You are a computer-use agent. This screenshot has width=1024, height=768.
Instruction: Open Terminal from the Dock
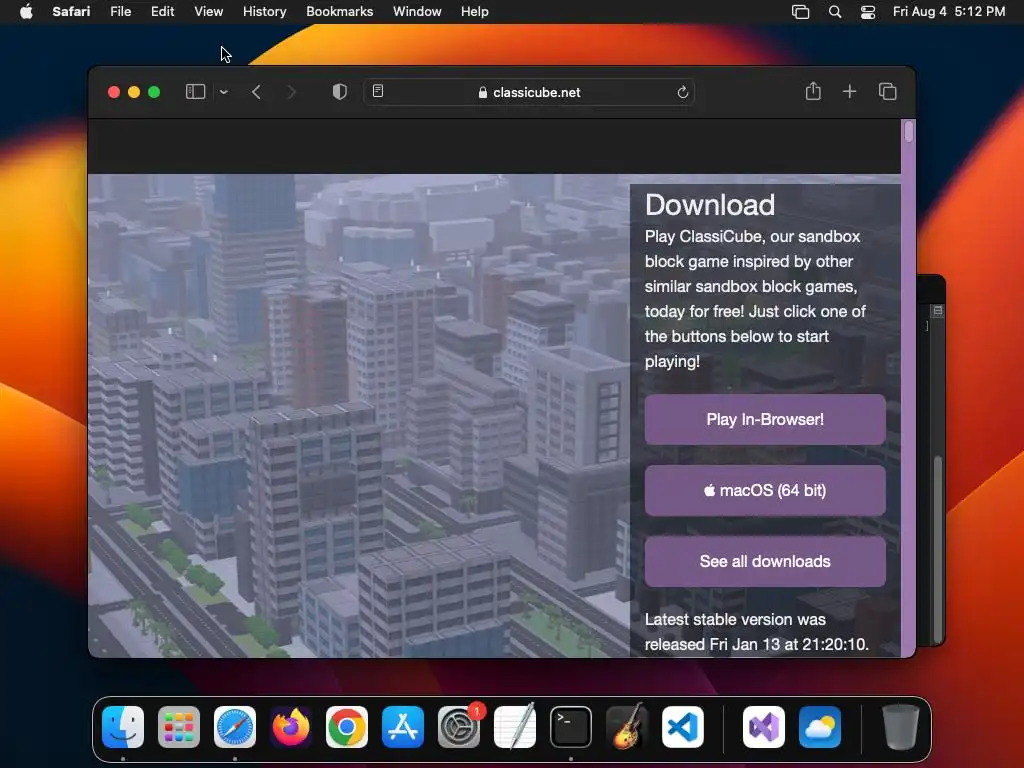571,727
